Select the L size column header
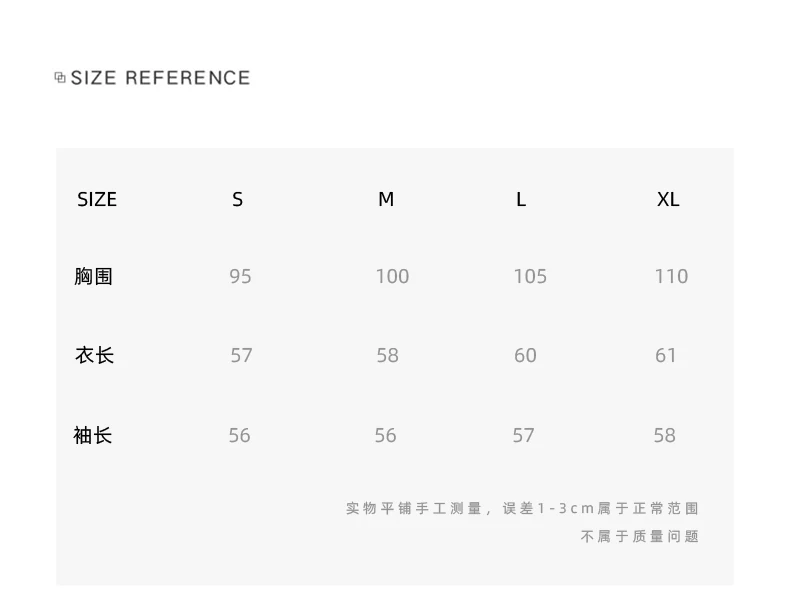 pos(521,199)
